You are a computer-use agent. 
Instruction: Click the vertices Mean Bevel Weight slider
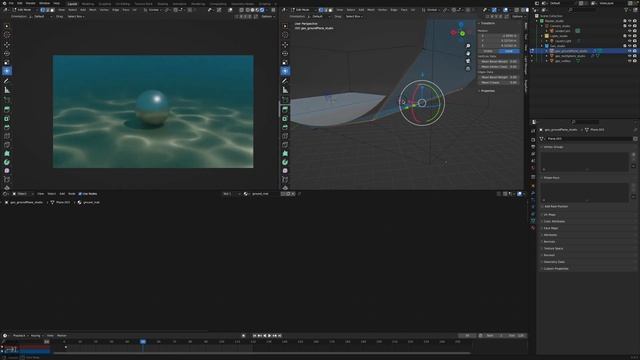(498, 62)
